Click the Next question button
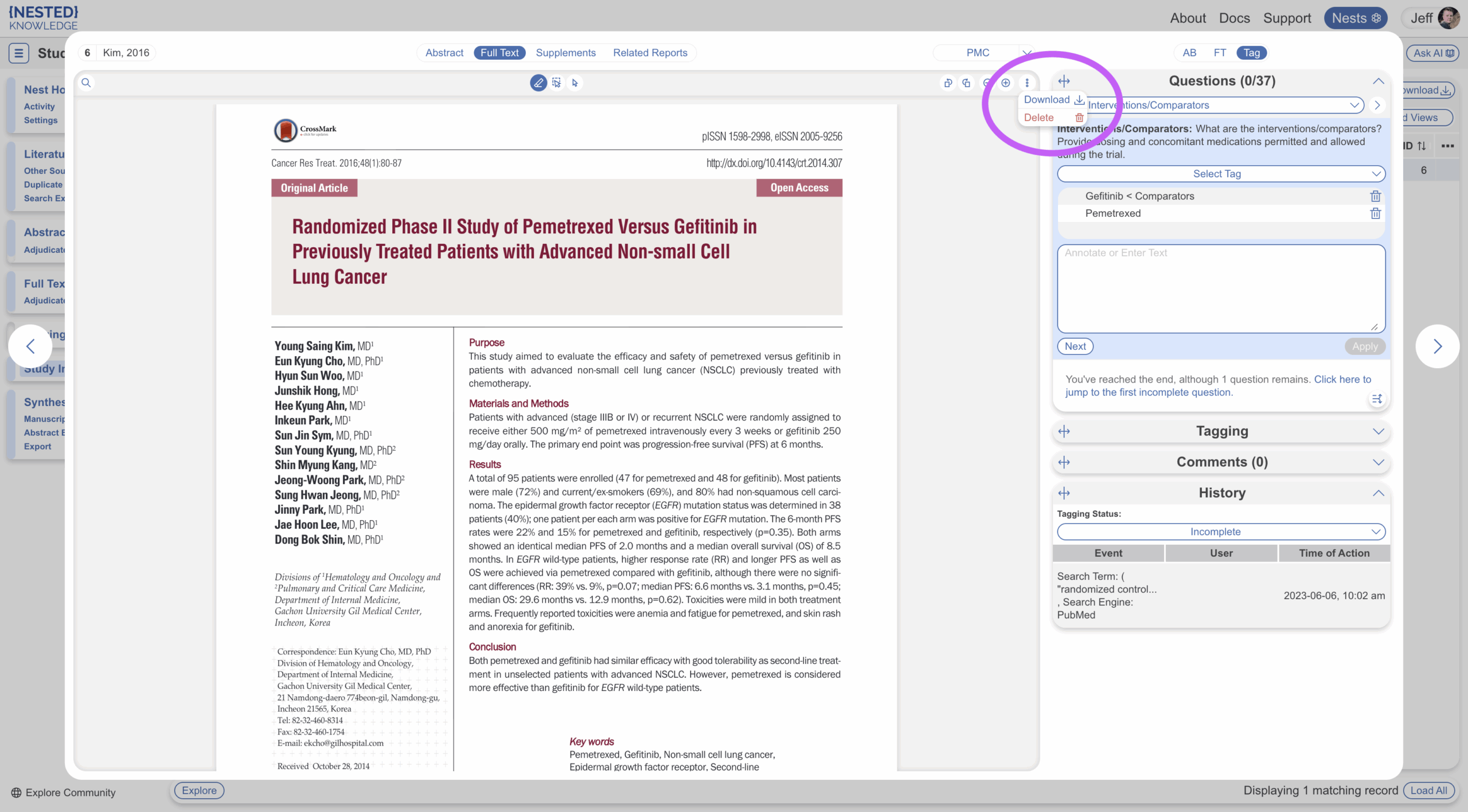 coord(1075,346)
